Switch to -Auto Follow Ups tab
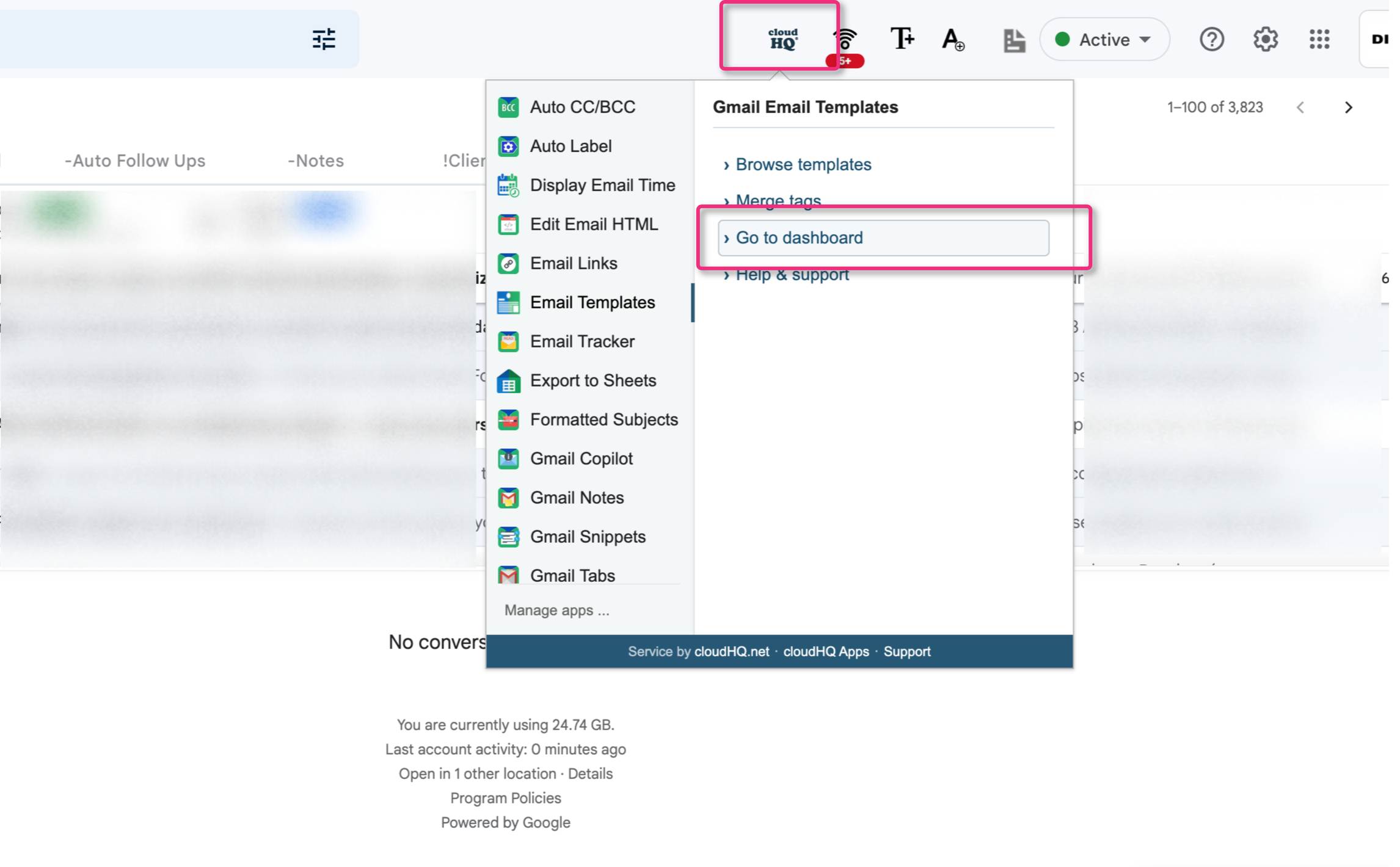The width and height of the screenshot is (1400, 867). pos(135,161)
